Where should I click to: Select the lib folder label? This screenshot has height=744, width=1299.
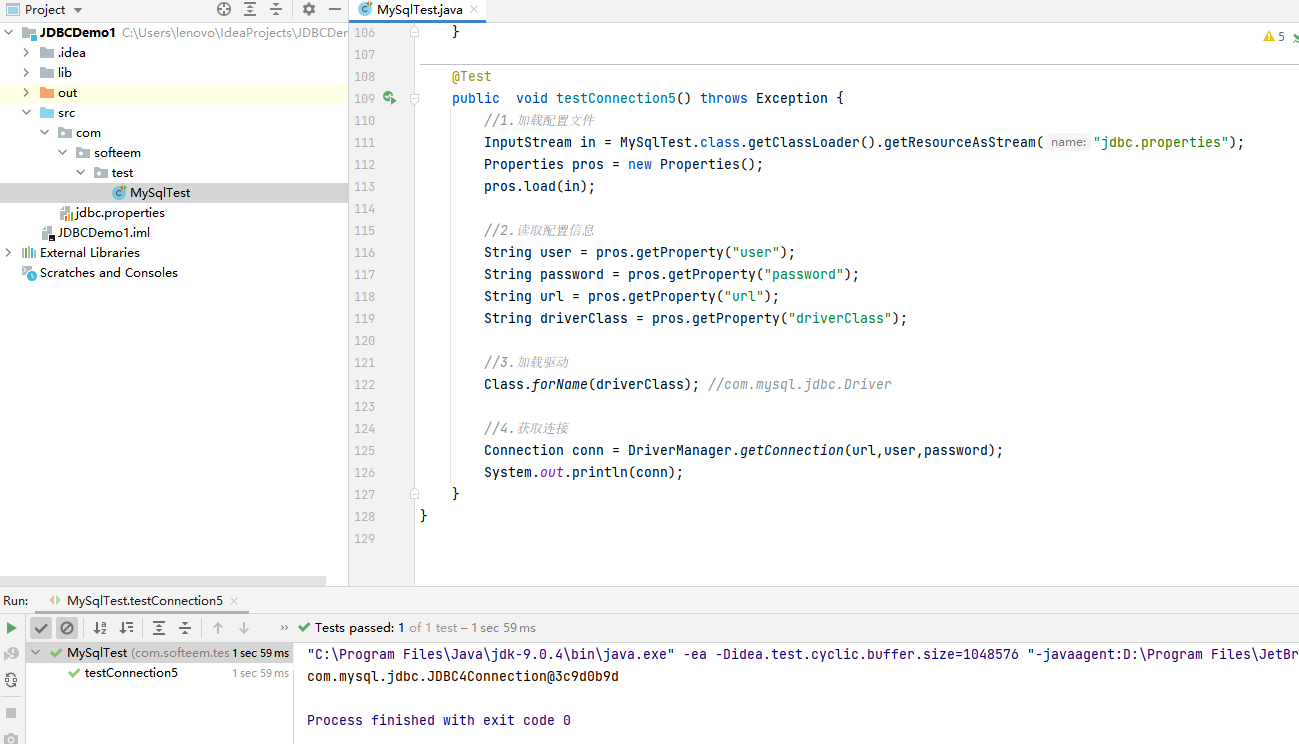[65, 72]
